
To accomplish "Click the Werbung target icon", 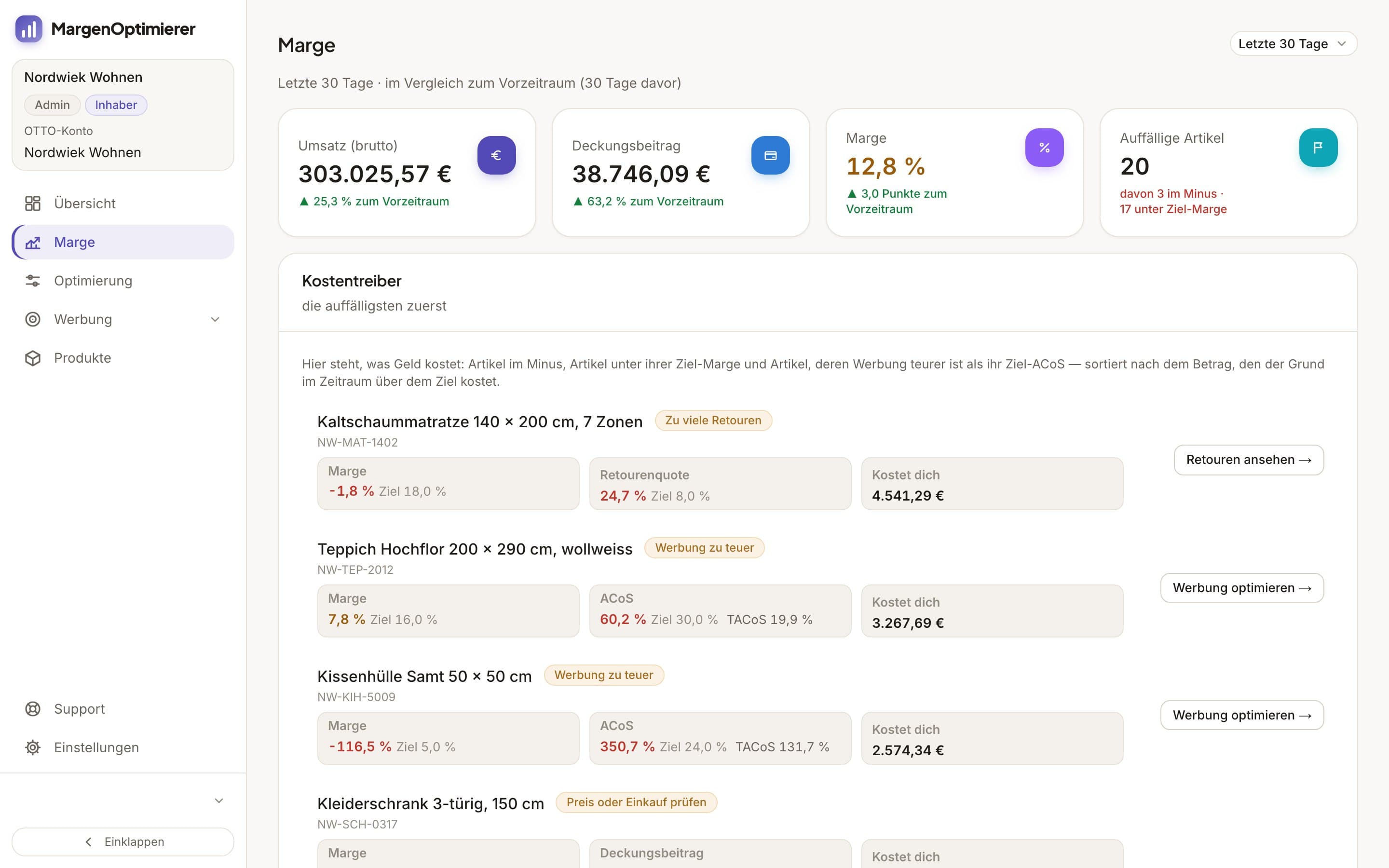I will coord(33,319).
